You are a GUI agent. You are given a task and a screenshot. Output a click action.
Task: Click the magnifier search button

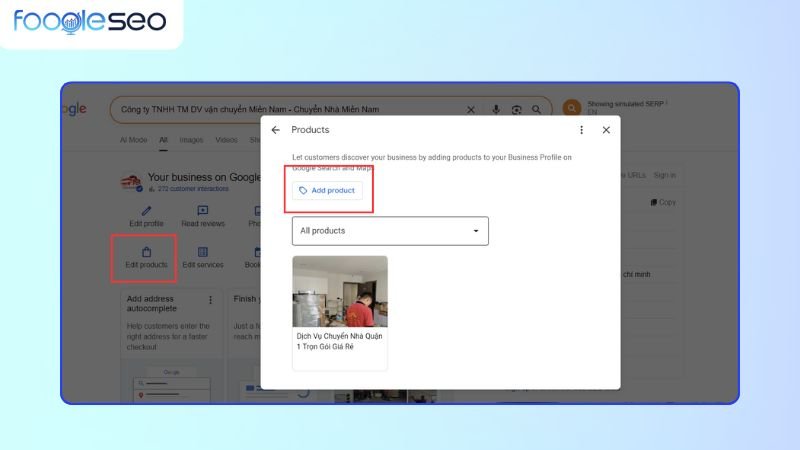[538, 109]
